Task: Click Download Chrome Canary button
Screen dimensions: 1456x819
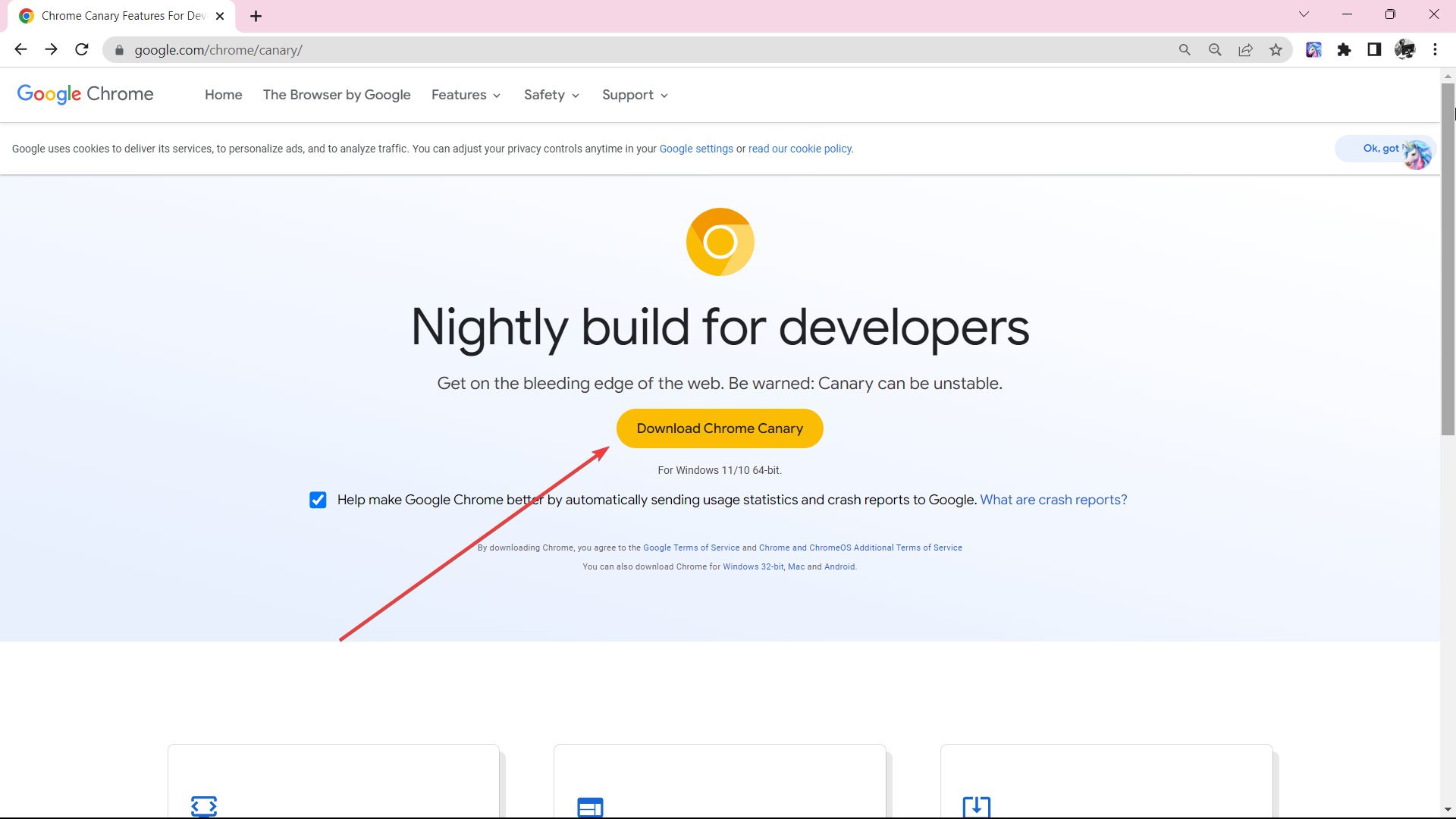Action: (720, 428)
